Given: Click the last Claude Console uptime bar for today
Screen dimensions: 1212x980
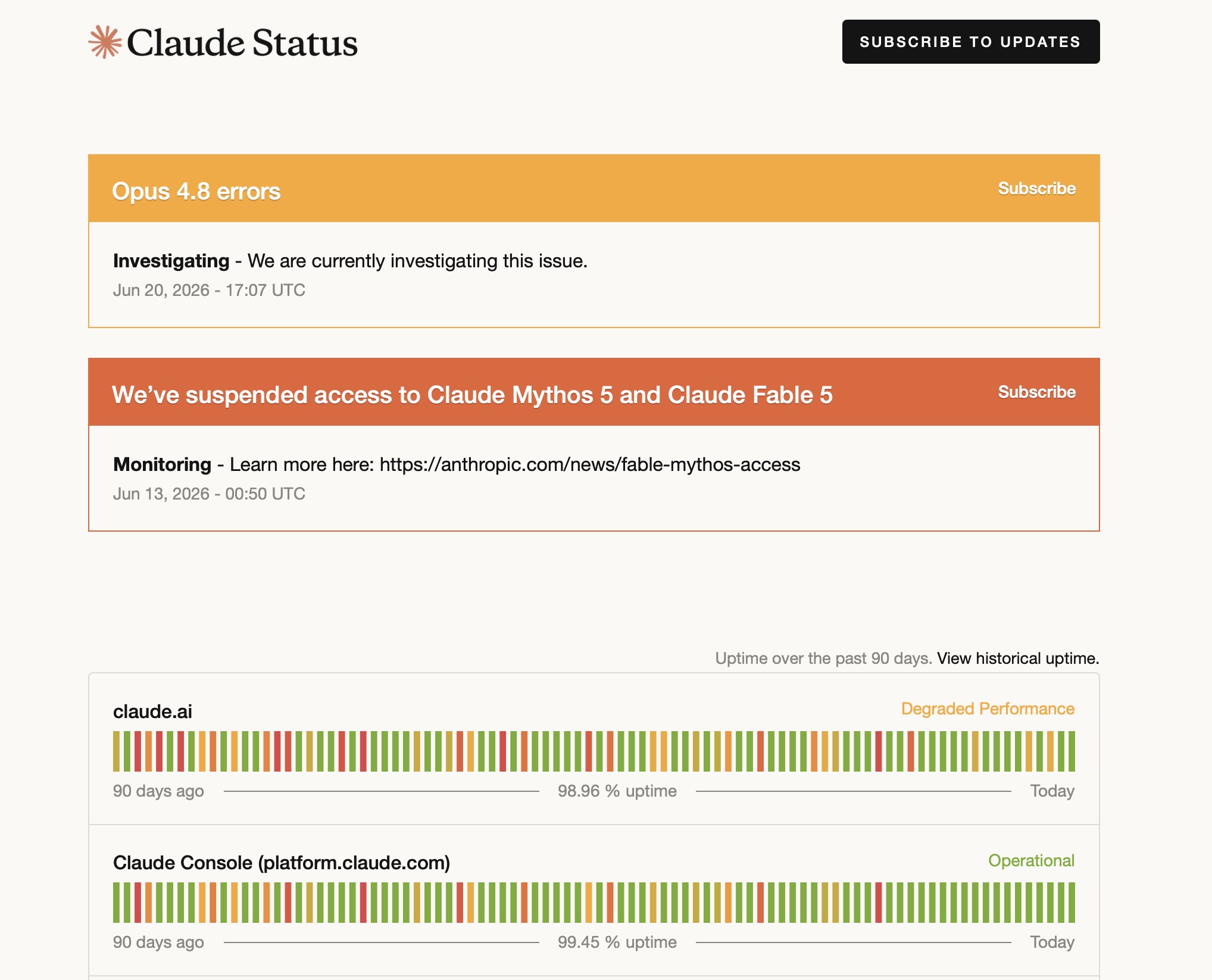Looking at the screenshot, I should click(x=1072, y=903).
